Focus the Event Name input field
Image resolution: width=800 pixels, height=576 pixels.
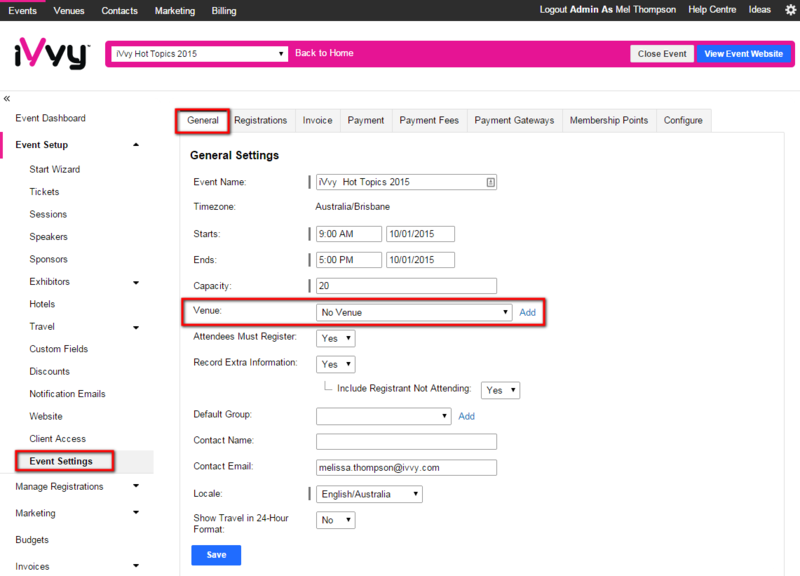tap(406, 182)
